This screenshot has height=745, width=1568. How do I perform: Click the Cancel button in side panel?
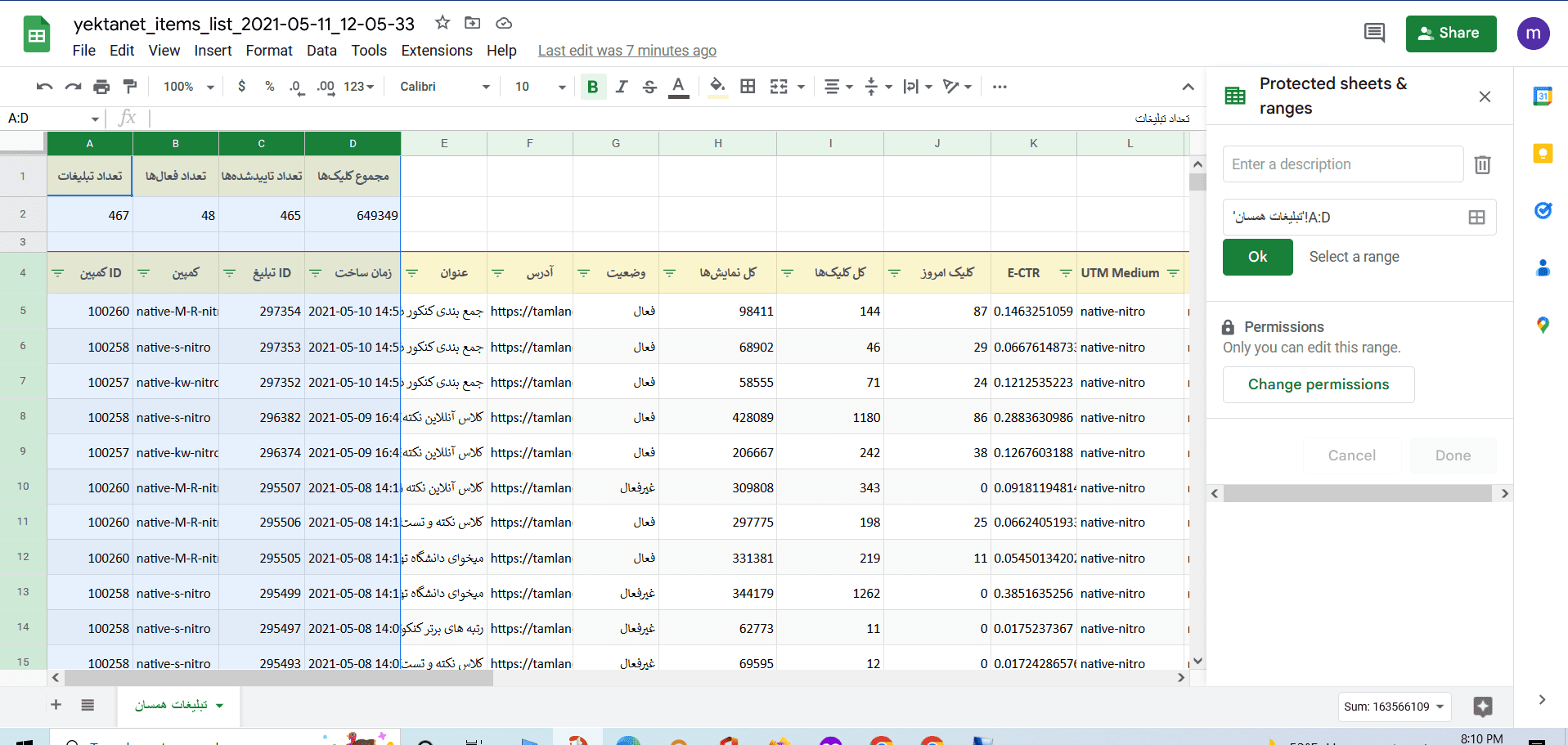tap(1351, 456)
